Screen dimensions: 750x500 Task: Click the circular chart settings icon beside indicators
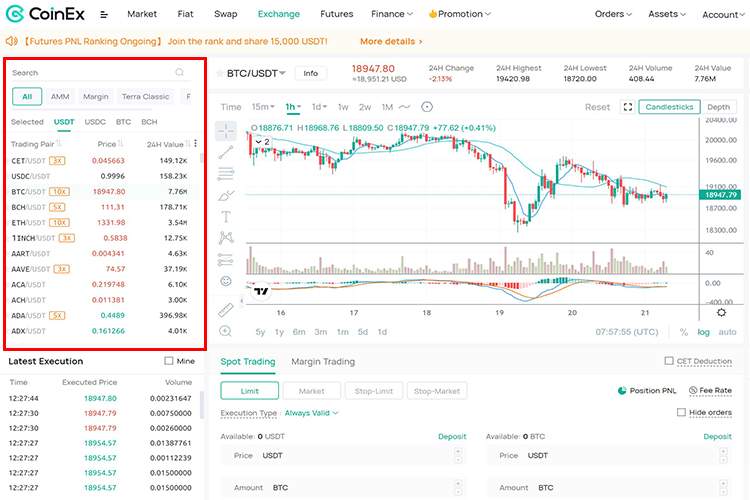coord(427,107)
